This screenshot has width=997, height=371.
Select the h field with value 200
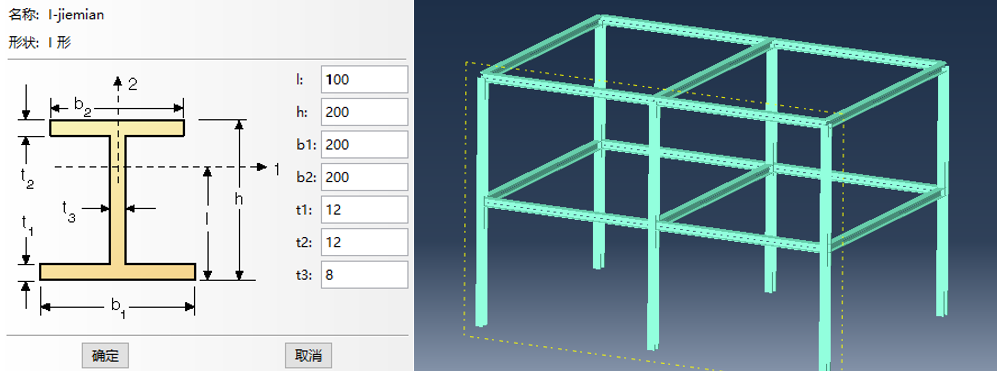point(364,112)
